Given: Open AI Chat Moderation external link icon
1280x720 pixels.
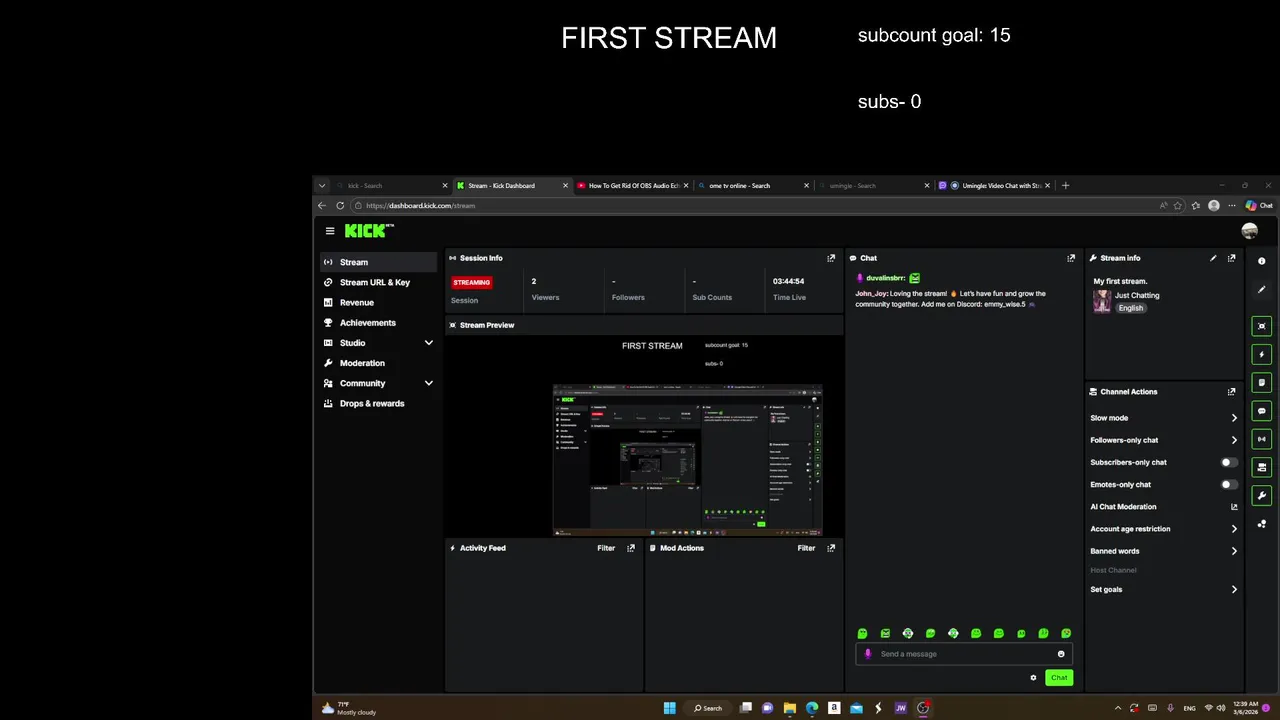Looking at the screenshot, I should pyautogui.click(x=1234, y=507).
